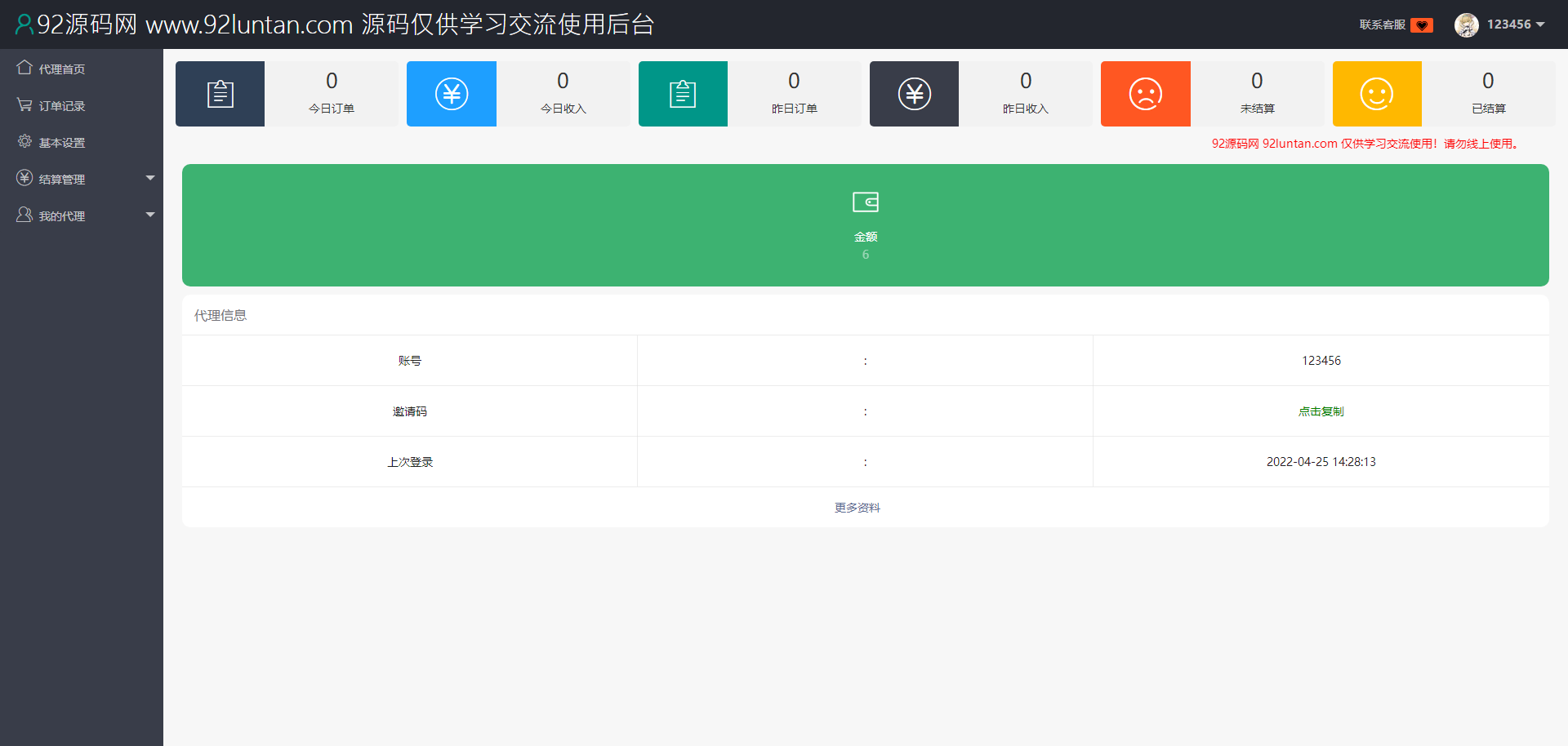Click the 上次登录 row label
This screenshot has height=746, width=1568.
pyautogui.click(x=410, y=462)
